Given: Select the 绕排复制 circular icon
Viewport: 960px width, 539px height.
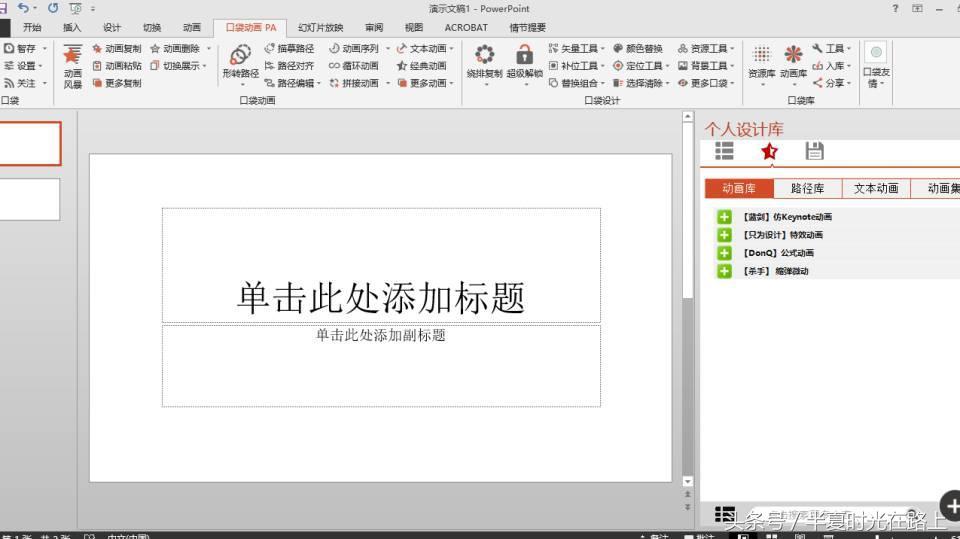Looking at the screenshot, I should [x=484, y=55].
